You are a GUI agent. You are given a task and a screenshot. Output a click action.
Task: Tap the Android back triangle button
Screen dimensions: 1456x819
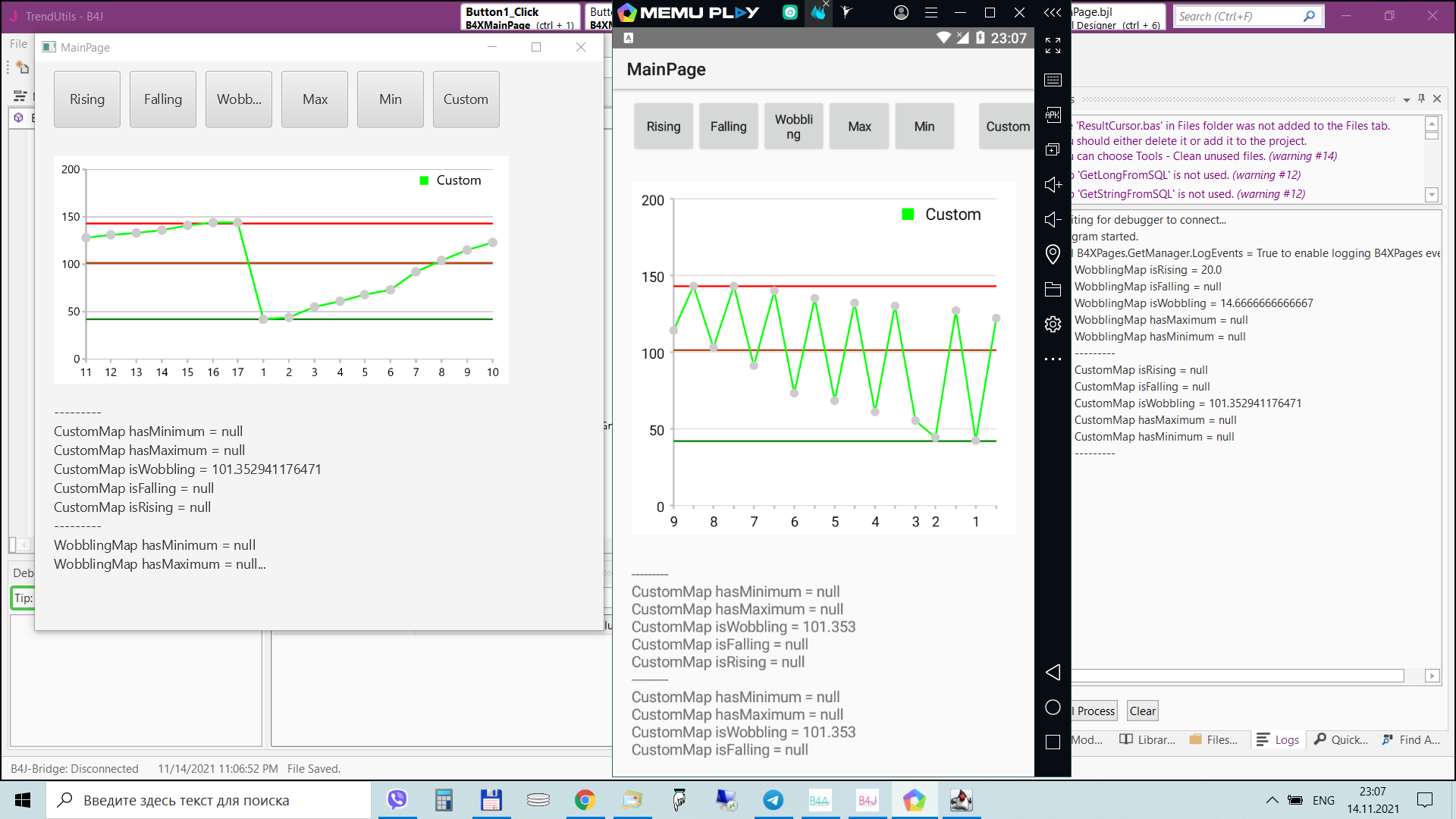pos(1053,673)
